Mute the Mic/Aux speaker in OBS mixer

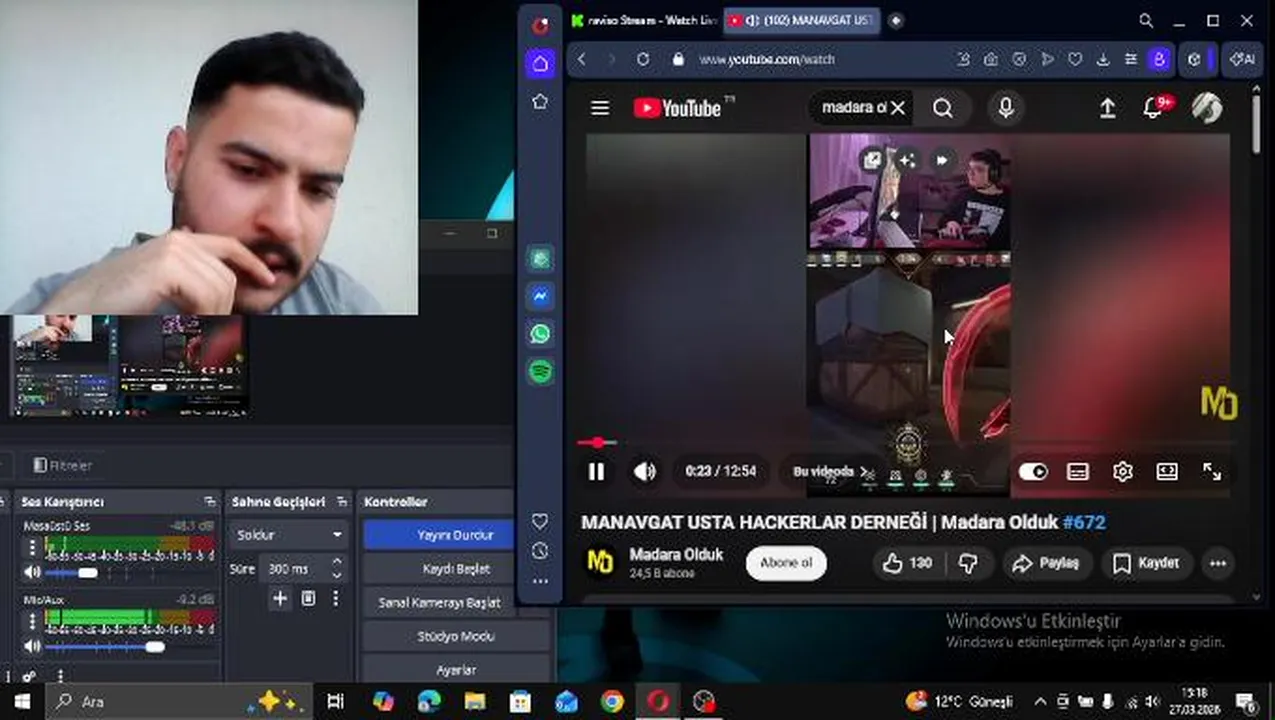coord(33,647)
